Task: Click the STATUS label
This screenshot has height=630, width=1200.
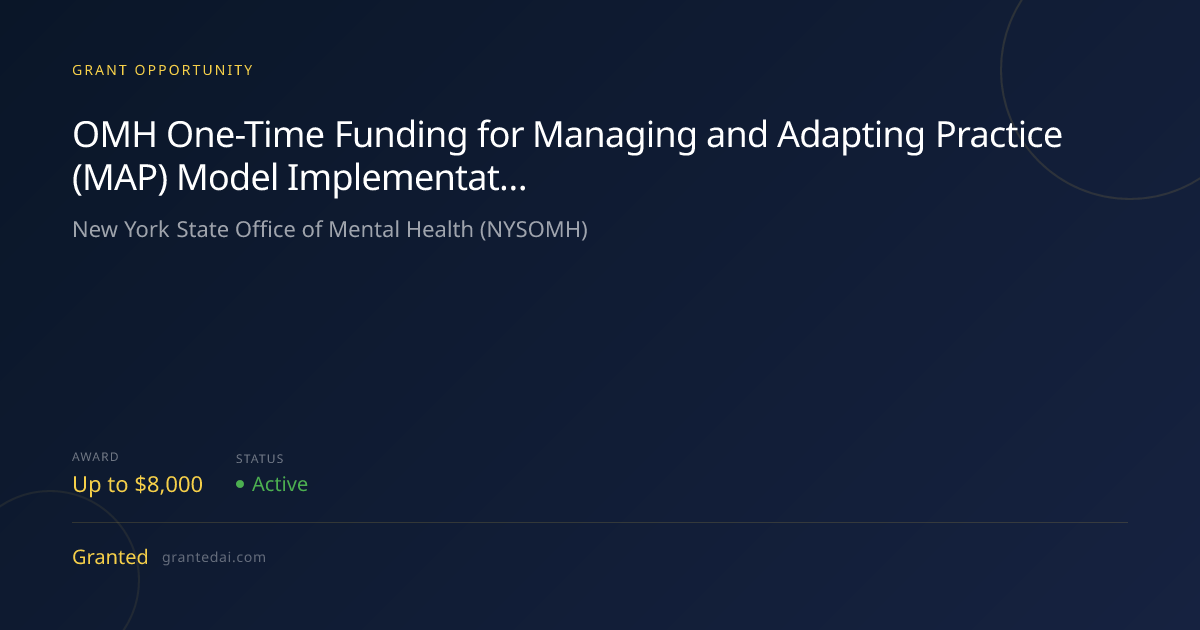Action: click(260, 459)
